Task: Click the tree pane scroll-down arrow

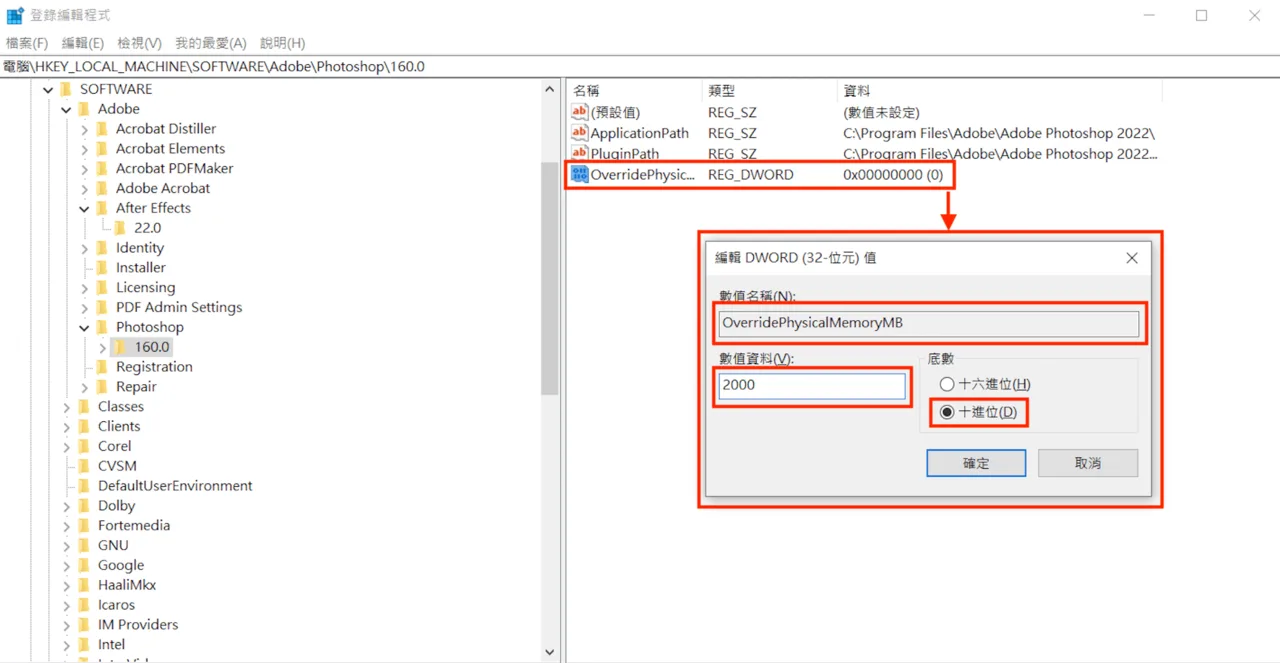Action: coord(550,652)
